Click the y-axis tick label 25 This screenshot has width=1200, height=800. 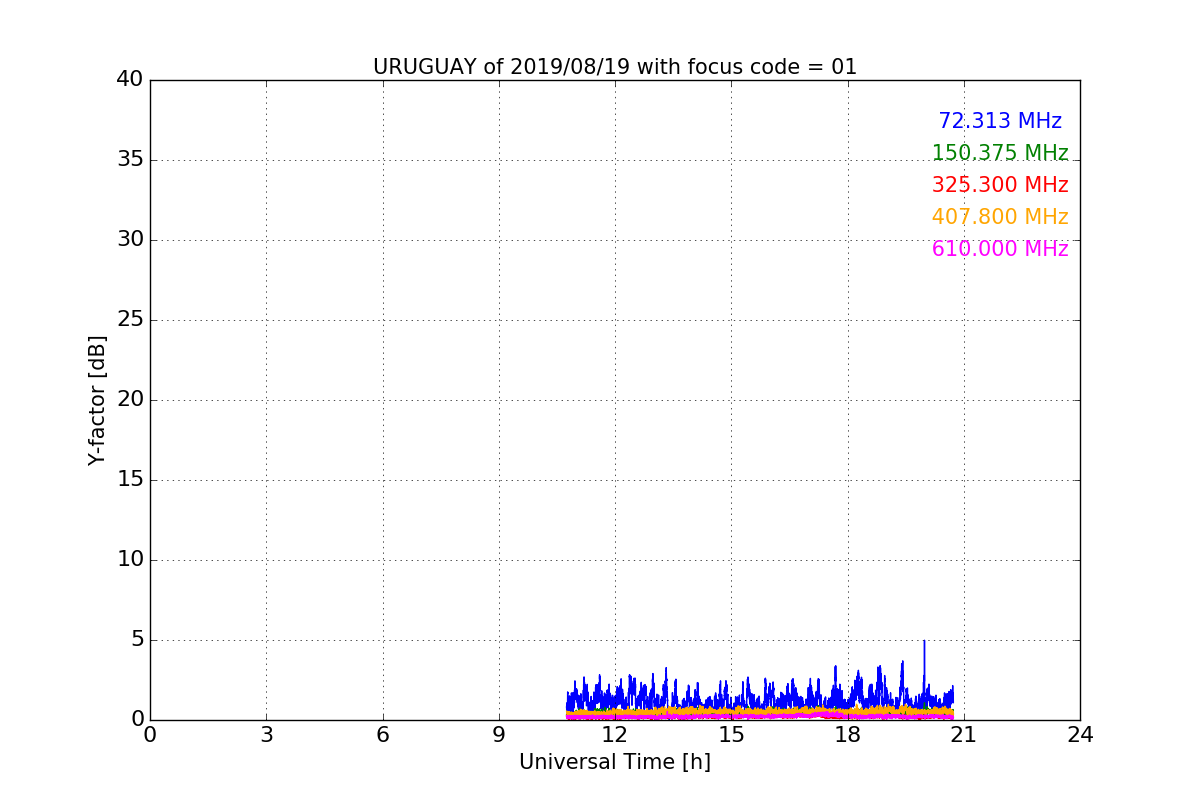click(x=129, y=319)
